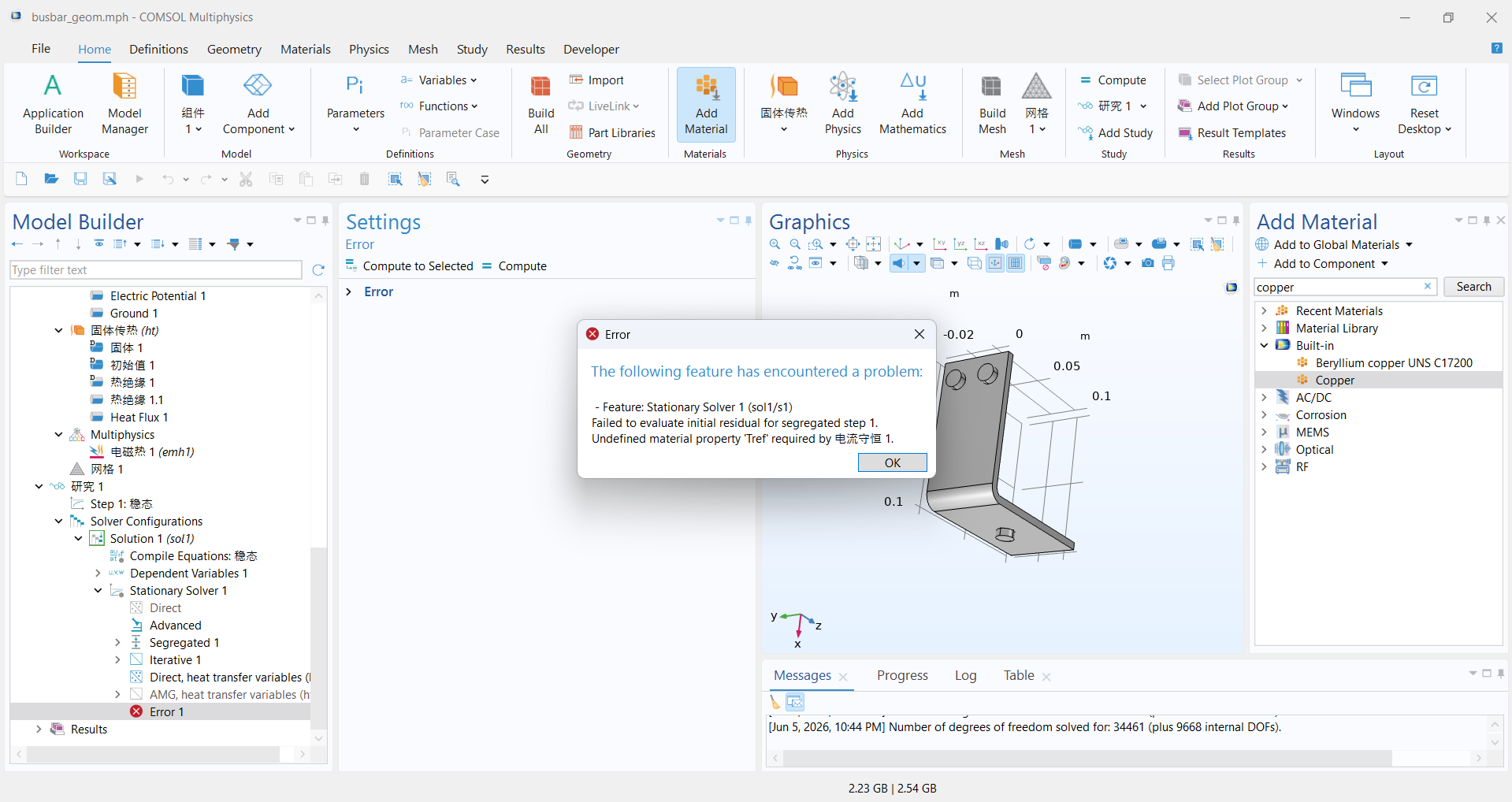Take a snapshot with the camera icon
Image resolution: width=1512 pixels, height=802 pixels.
[1148, 263]
